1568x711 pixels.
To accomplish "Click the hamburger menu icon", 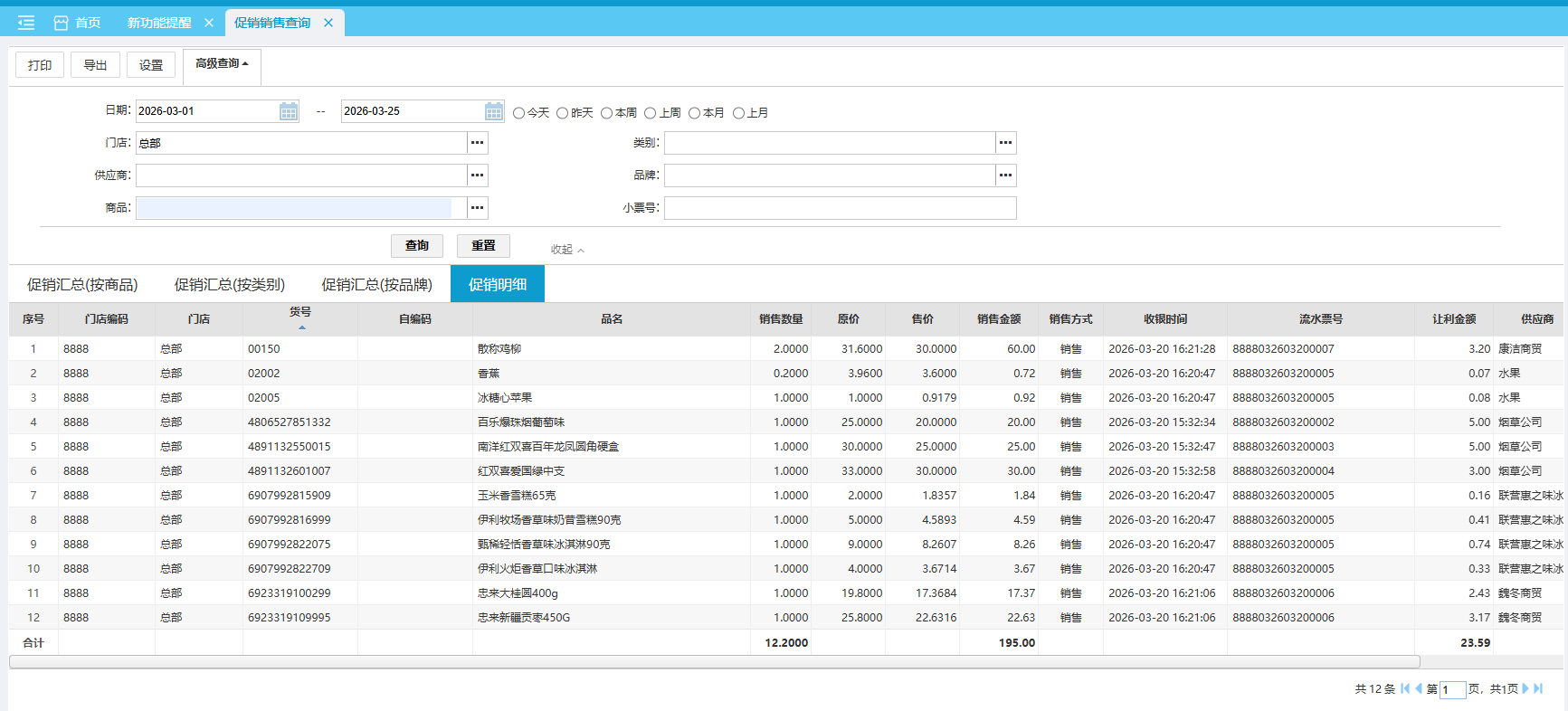I will coord(26,23).
